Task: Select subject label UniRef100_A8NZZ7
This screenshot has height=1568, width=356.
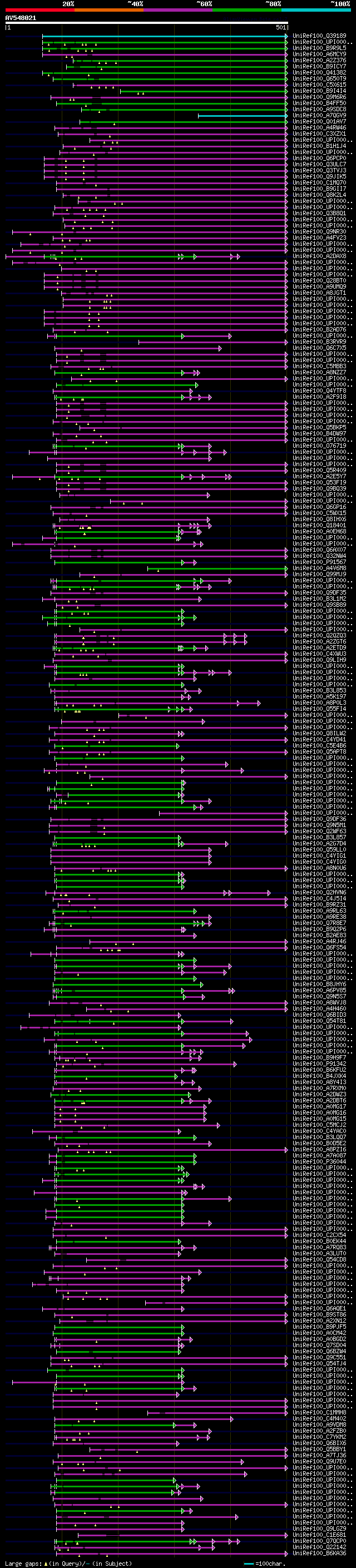Action: coord(319,373)
